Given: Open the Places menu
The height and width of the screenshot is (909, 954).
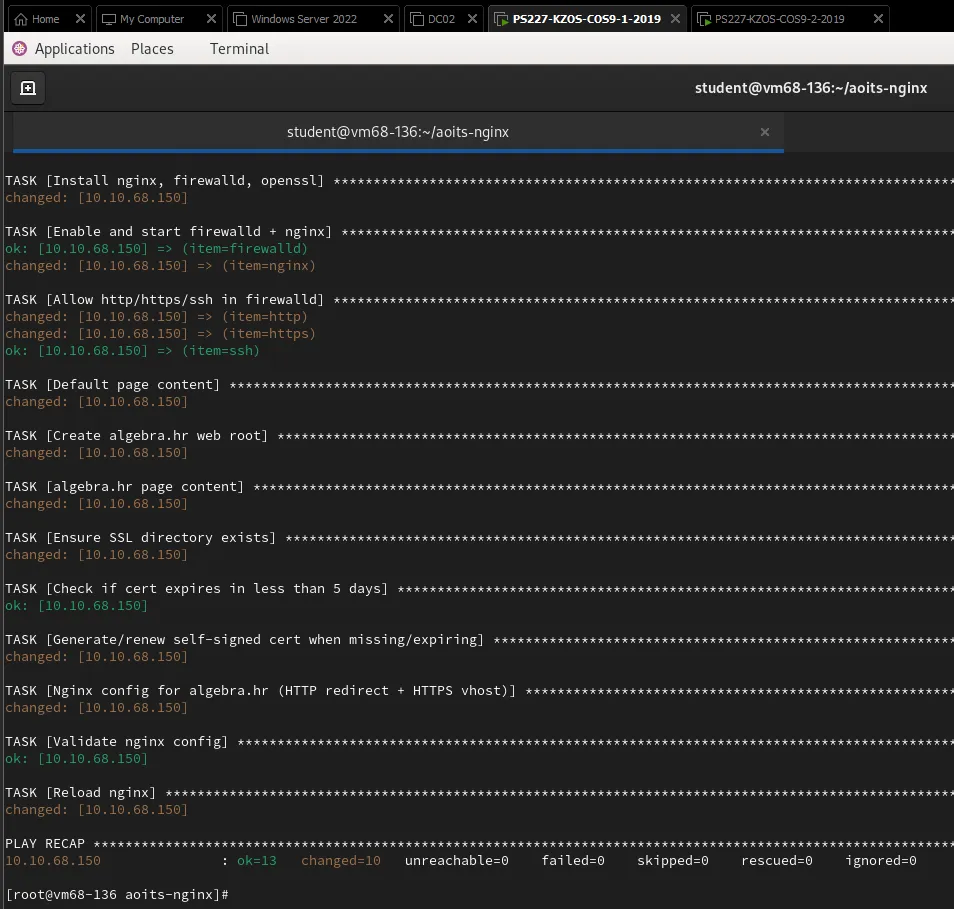Looking at the screenshot, I should [151, 48].
